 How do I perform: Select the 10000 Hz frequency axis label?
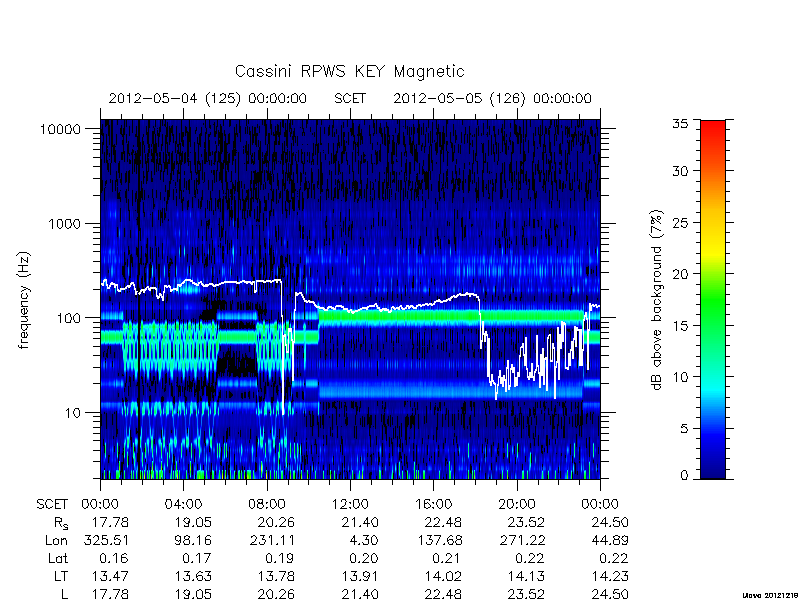60,130
